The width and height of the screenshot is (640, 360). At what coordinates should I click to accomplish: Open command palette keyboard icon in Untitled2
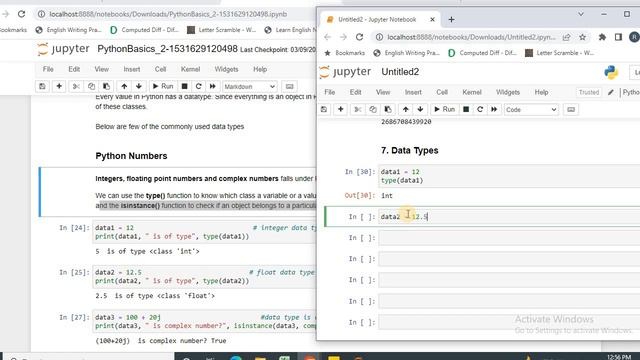tap(571, 109)
